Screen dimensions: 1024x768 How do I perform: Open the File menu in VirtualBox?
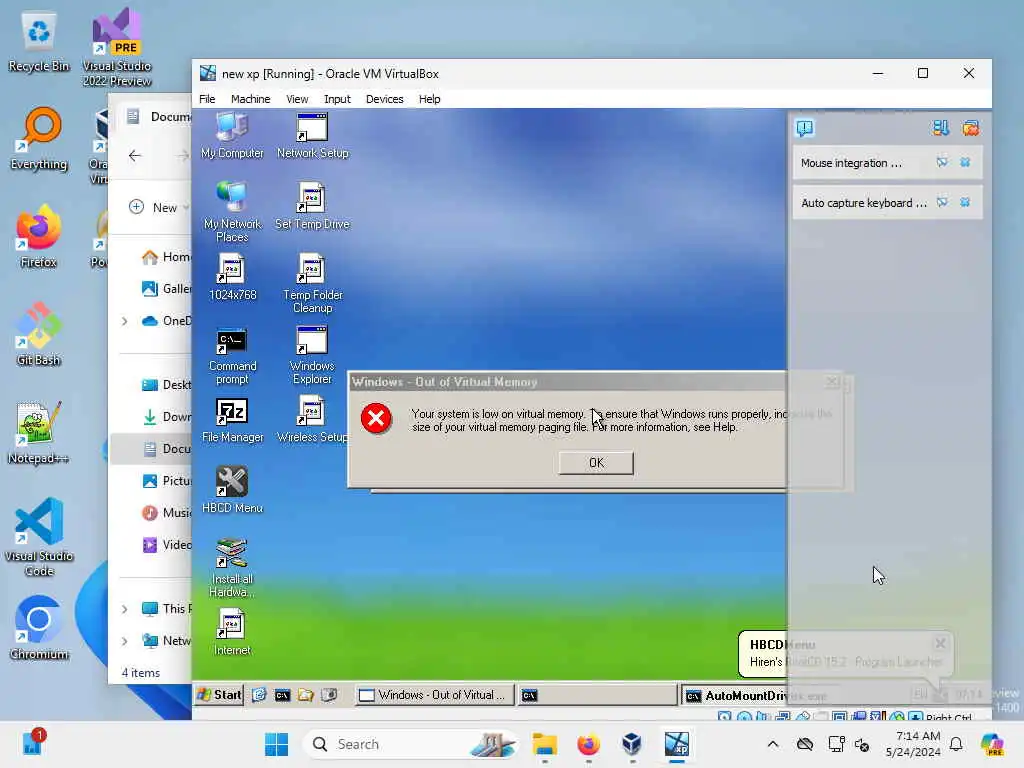(x=207, y=99)
